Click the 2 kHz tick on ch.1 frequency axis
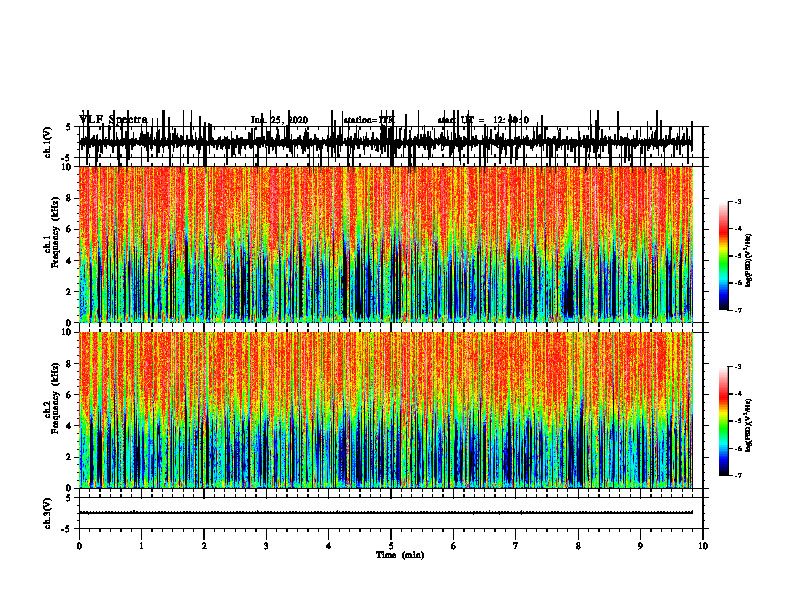 point(70,292)
